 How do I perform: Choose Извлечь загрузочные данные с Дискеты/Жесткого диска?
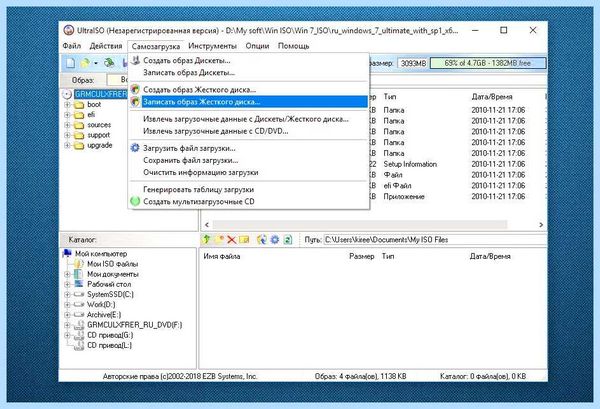[249, 119]
